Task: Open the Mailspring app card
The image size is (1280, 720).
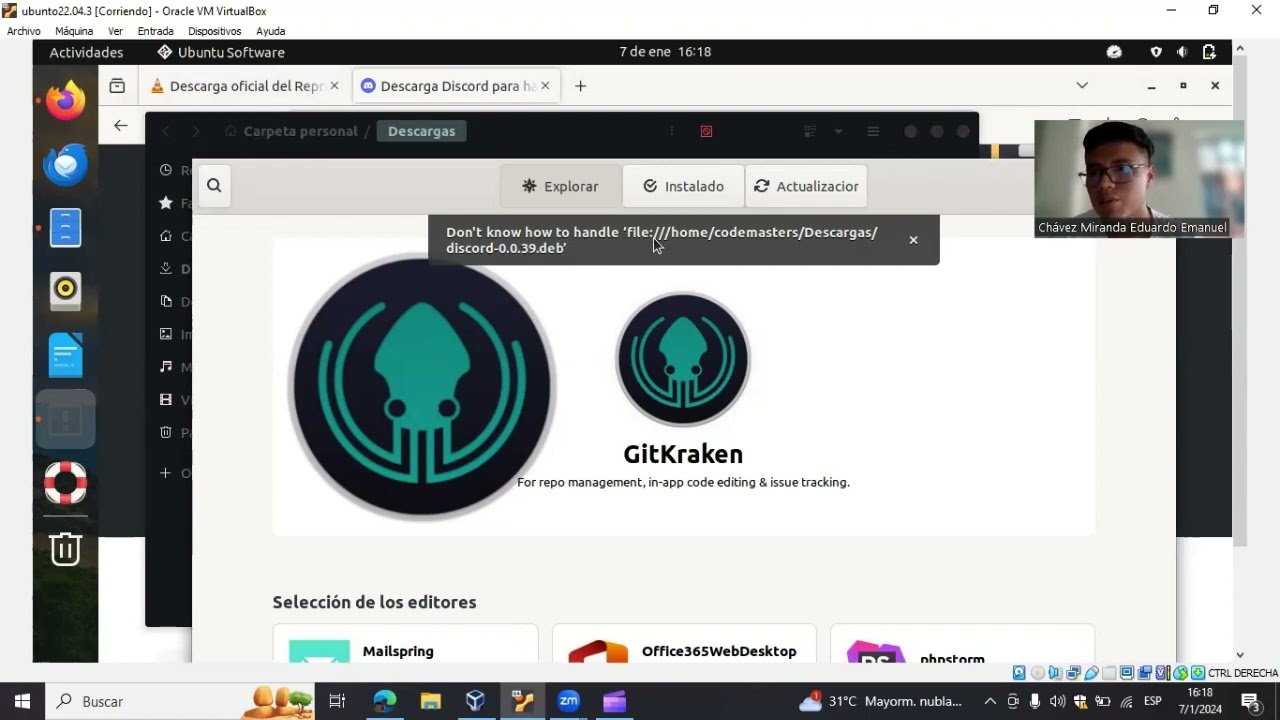Action: [405, 644]
